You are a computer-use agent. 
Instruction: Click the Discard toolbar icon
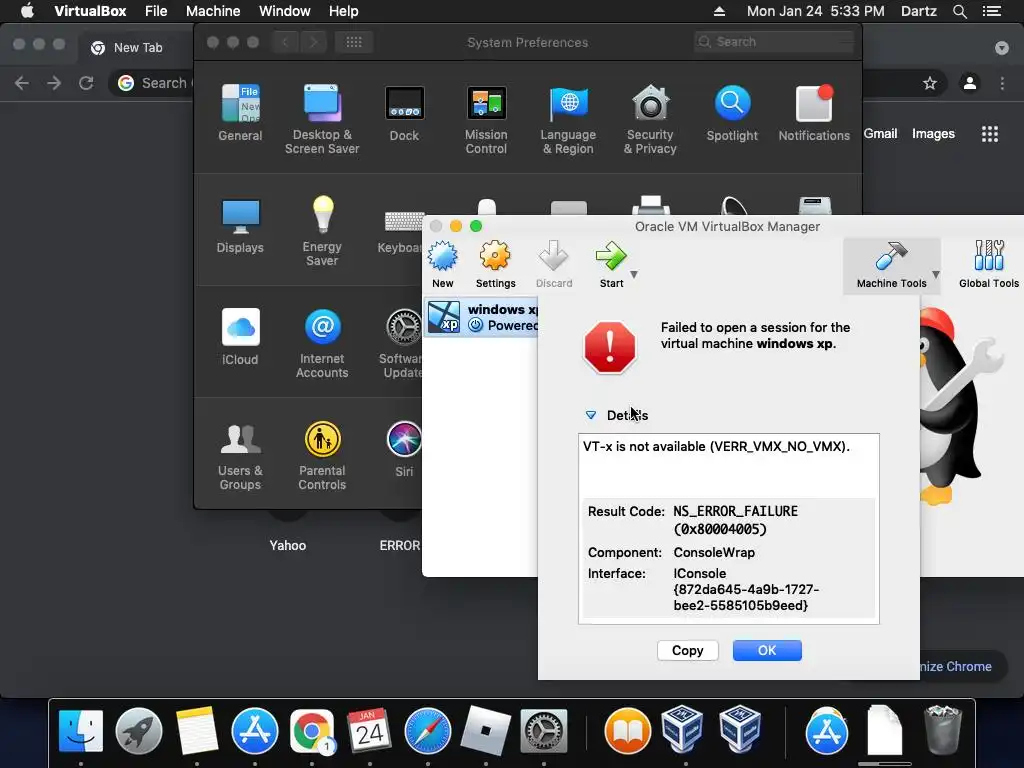tap(554, 264)
